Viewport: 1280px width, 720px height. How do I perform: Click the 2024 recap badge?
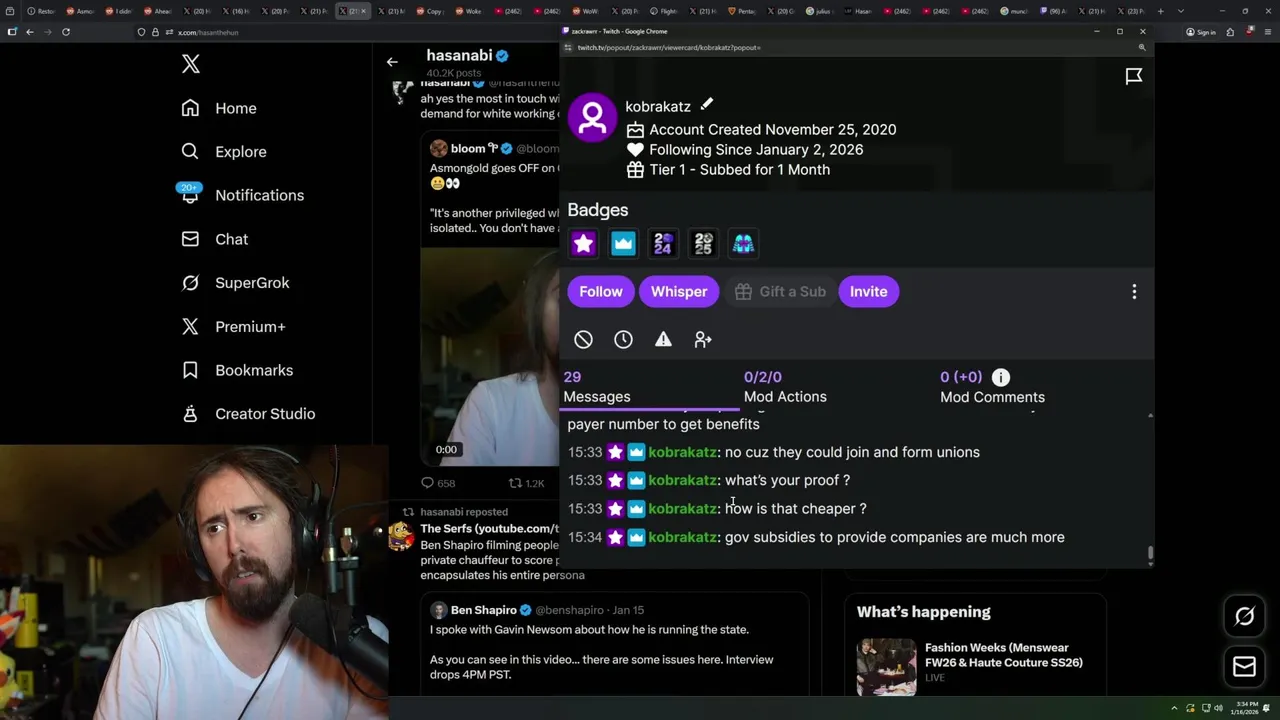tap(663, 243)
